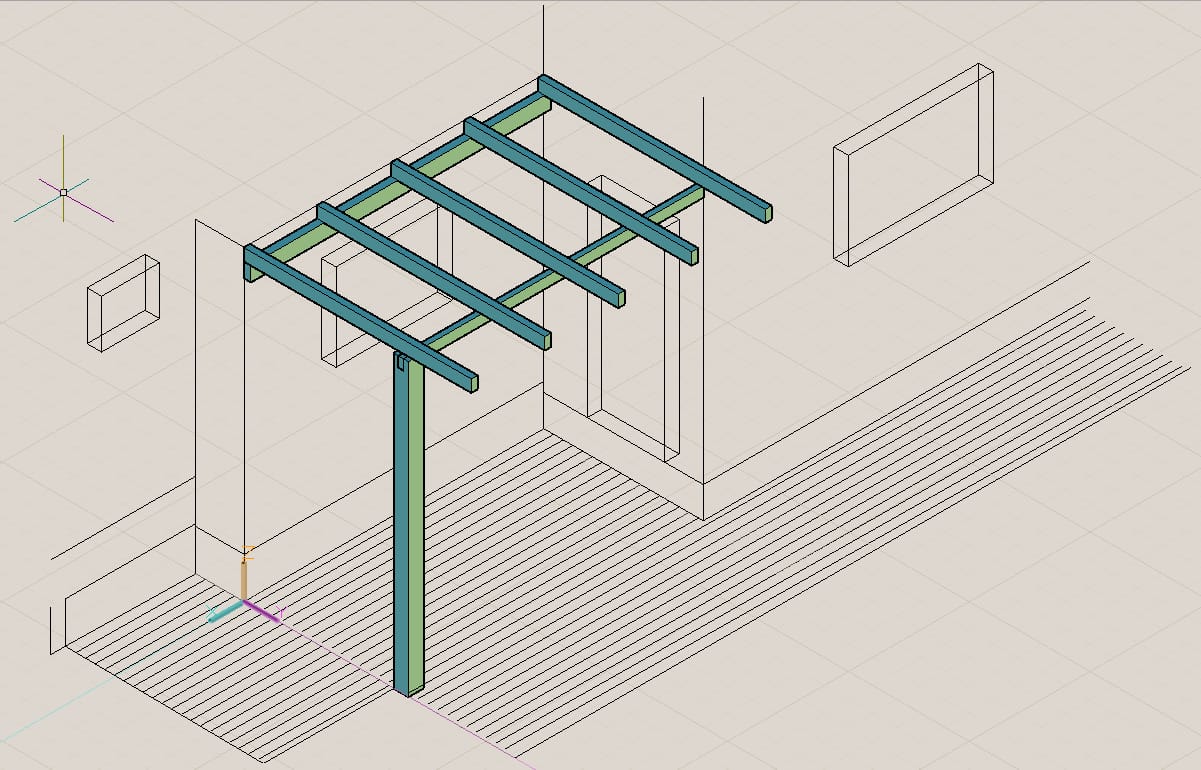
Task: Select the cyan X axis of the UCS icon
Action: [x=225, y=612]
